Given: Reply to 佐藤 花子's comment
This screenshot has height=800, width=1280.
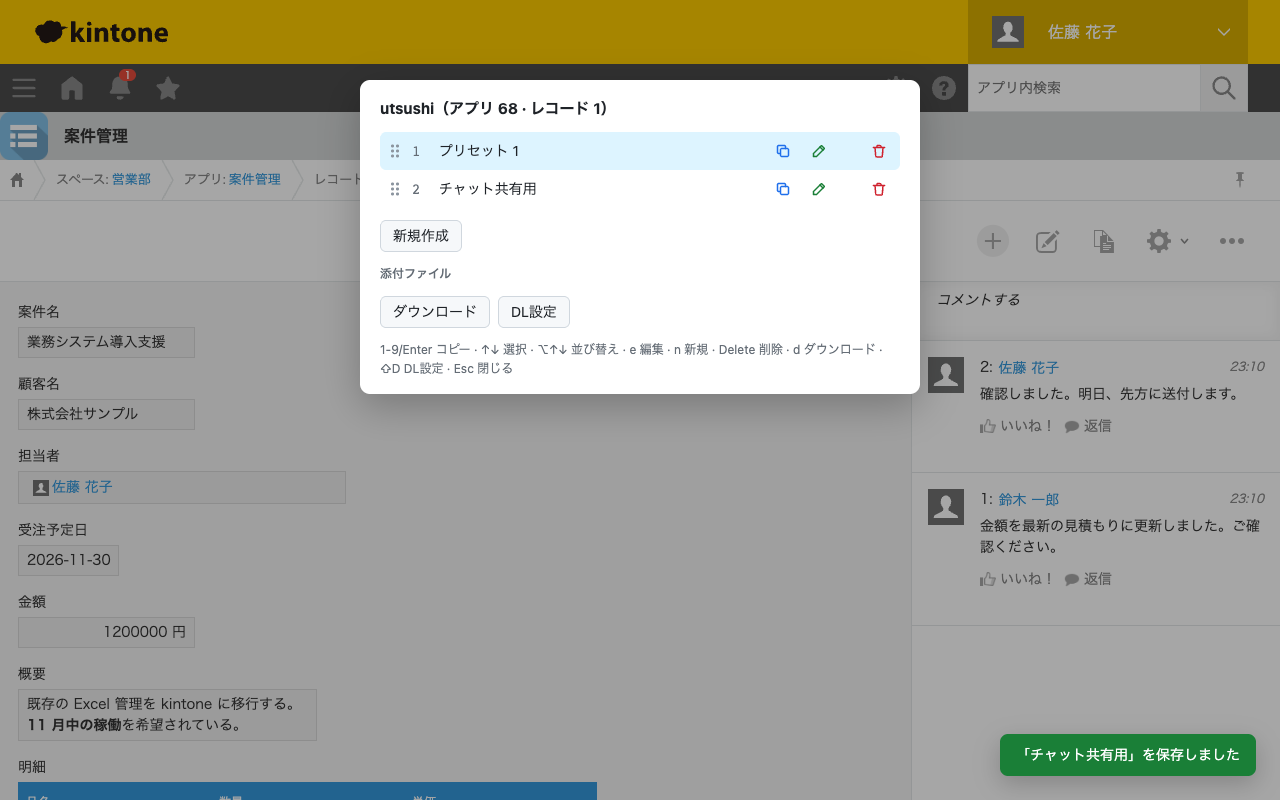Looking at the screenshot, I should (x=1088, y=426).
